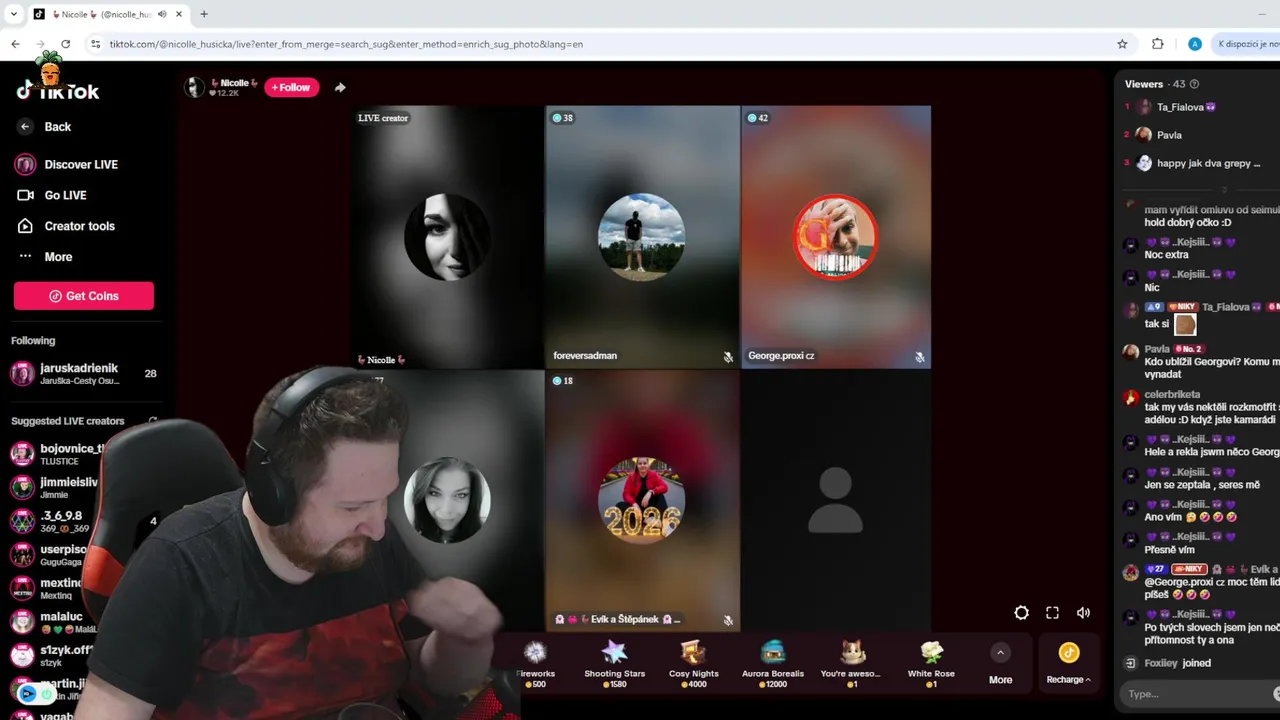Open Creator tools in the sidebar

point(66,226)
